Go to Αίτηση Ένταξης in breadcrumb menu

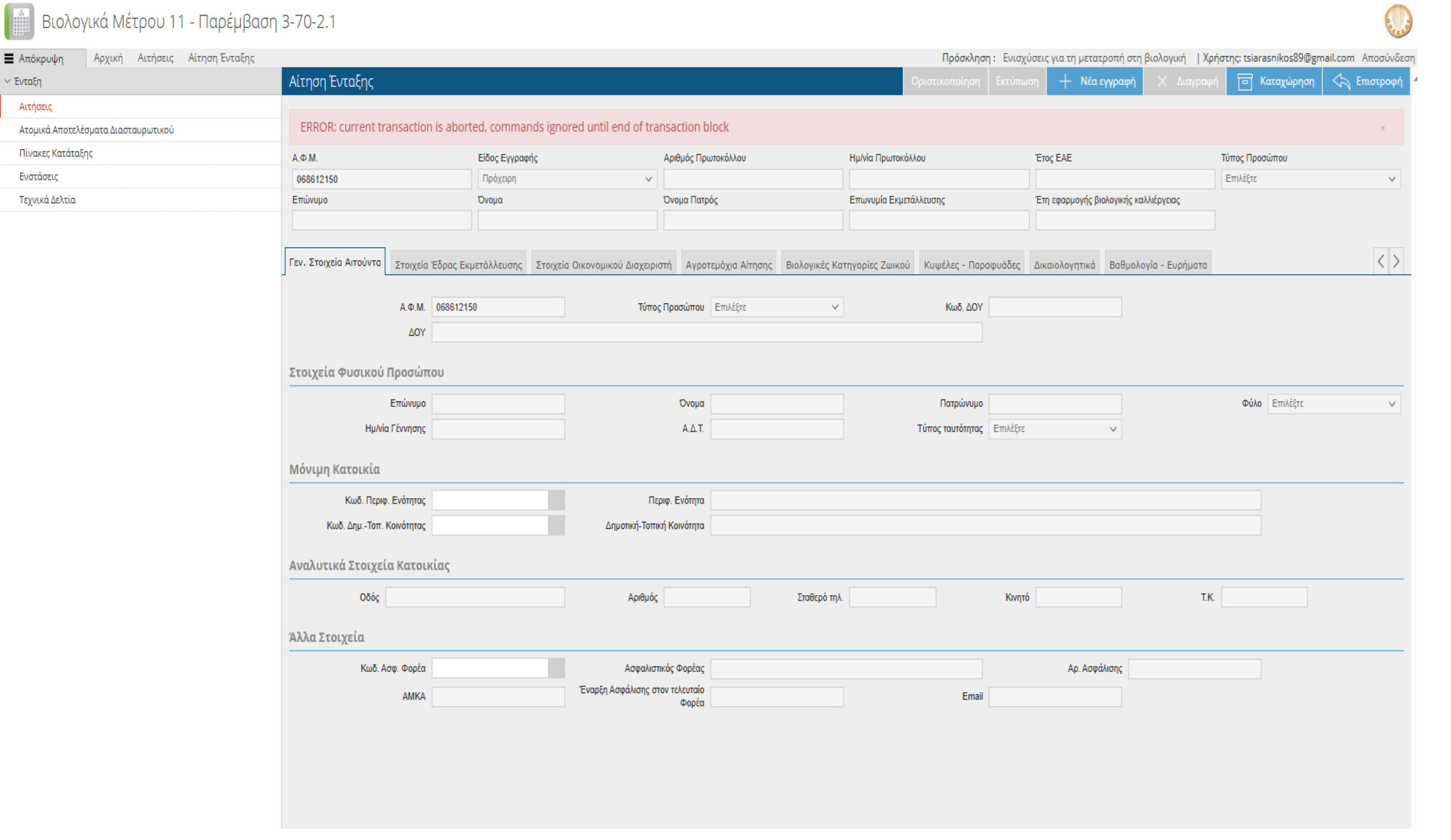(x=221, y=58)
